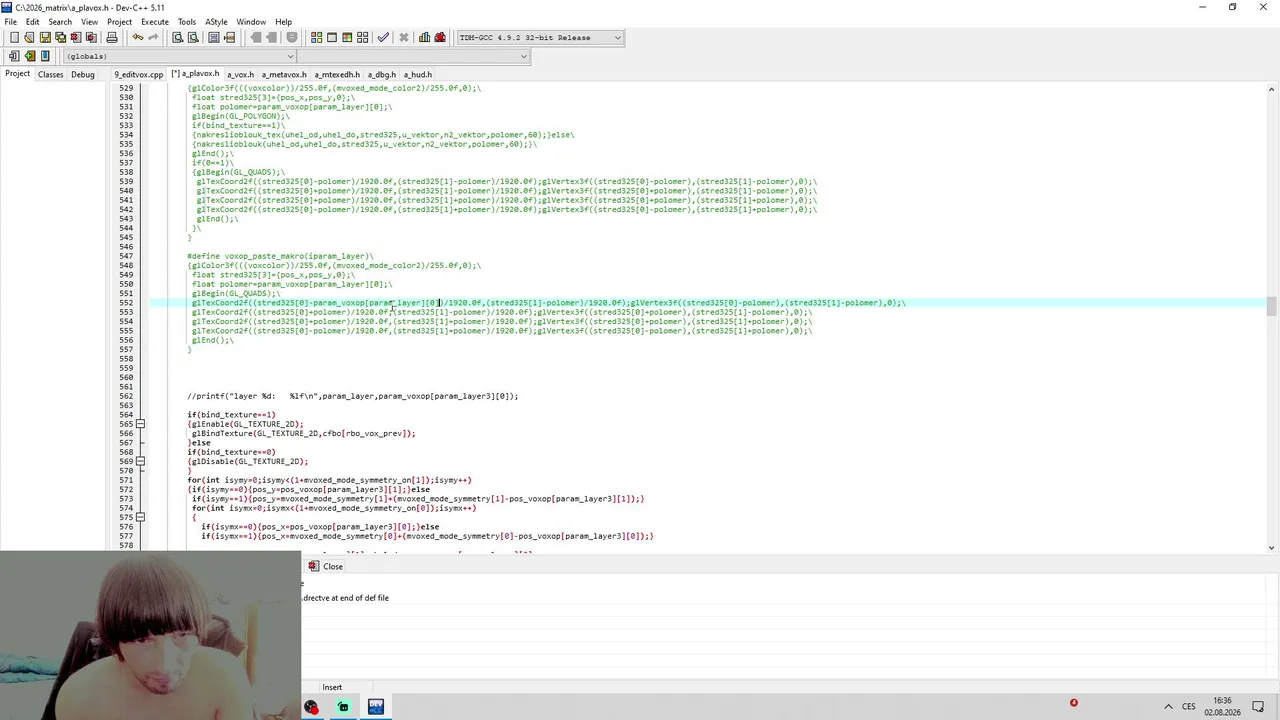This screenshot has height=720, width=1280.
Task: Save the current file via toolbar
Action: [x=45, y=37]
